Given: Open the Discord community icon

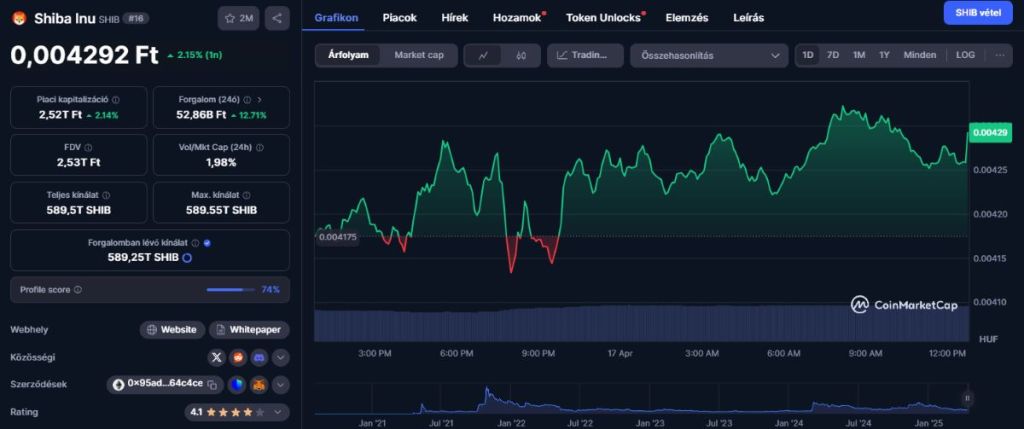Looking at the screenshot, I should pyautogui.click(x=260, y=357).
